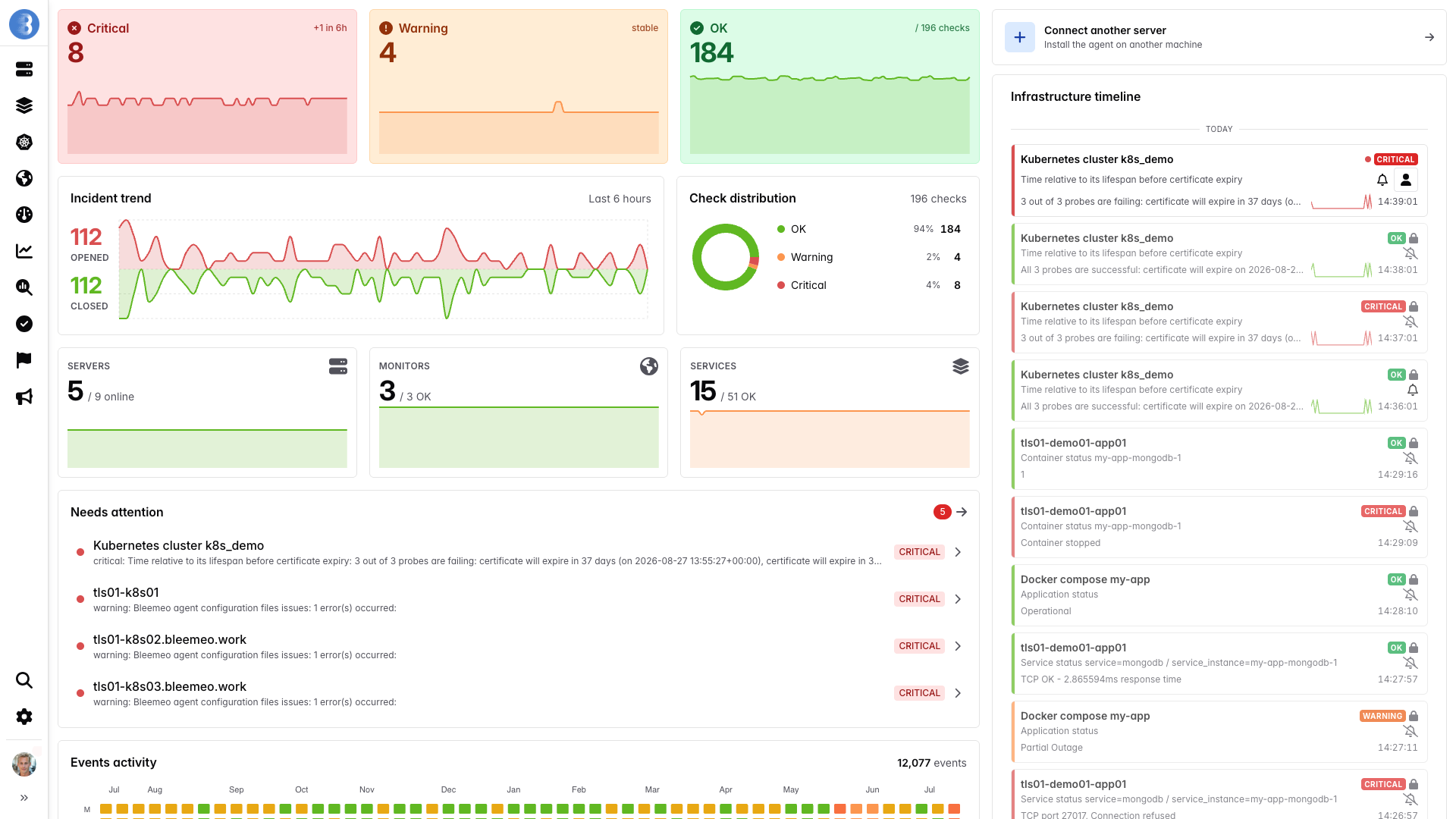
Task: Click the red X icon beside Critical
Action: (x=74, y=28)
